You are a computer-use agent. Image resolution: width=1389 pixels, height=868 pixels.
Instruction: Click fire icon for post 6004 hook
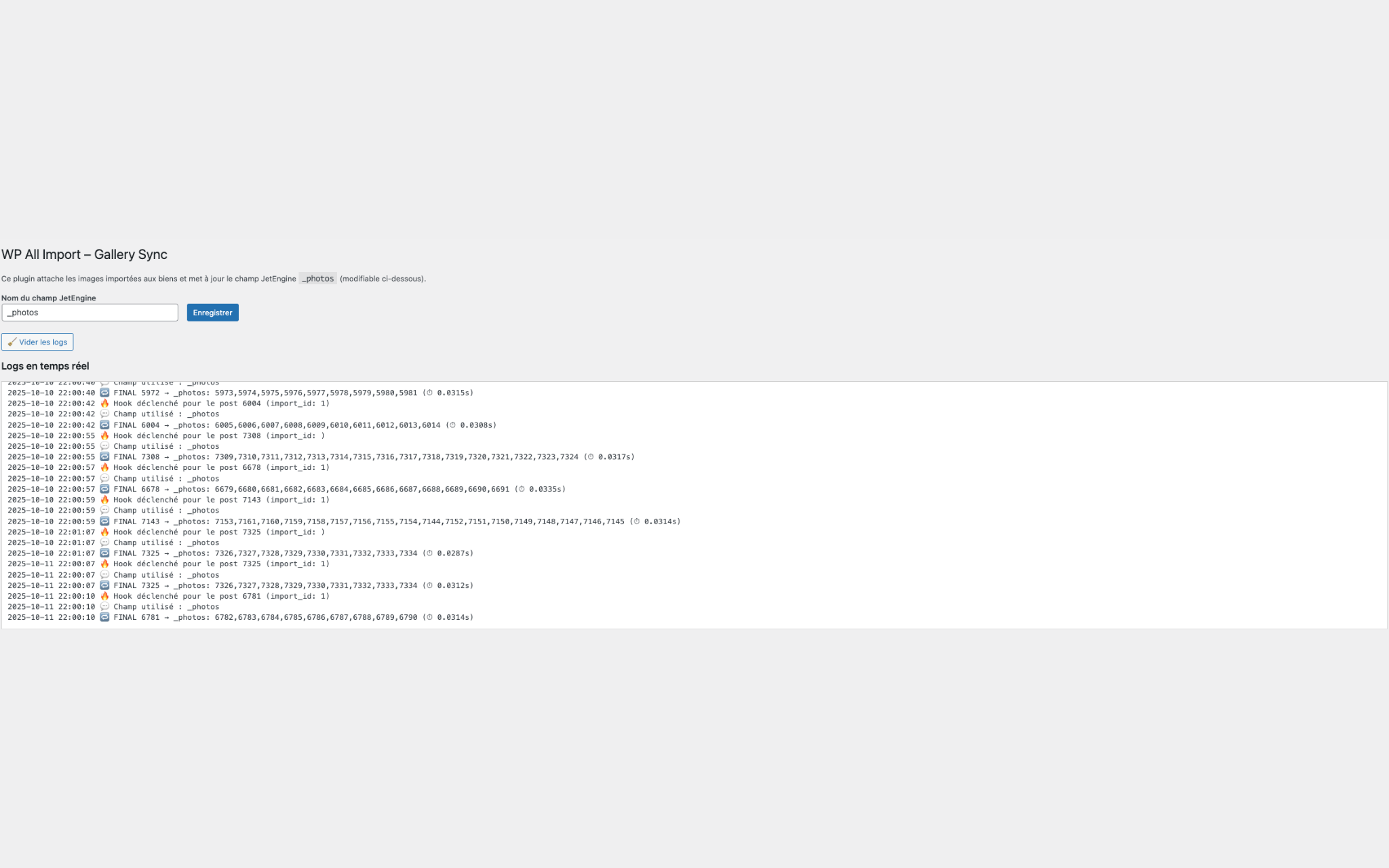click(104, 403)
